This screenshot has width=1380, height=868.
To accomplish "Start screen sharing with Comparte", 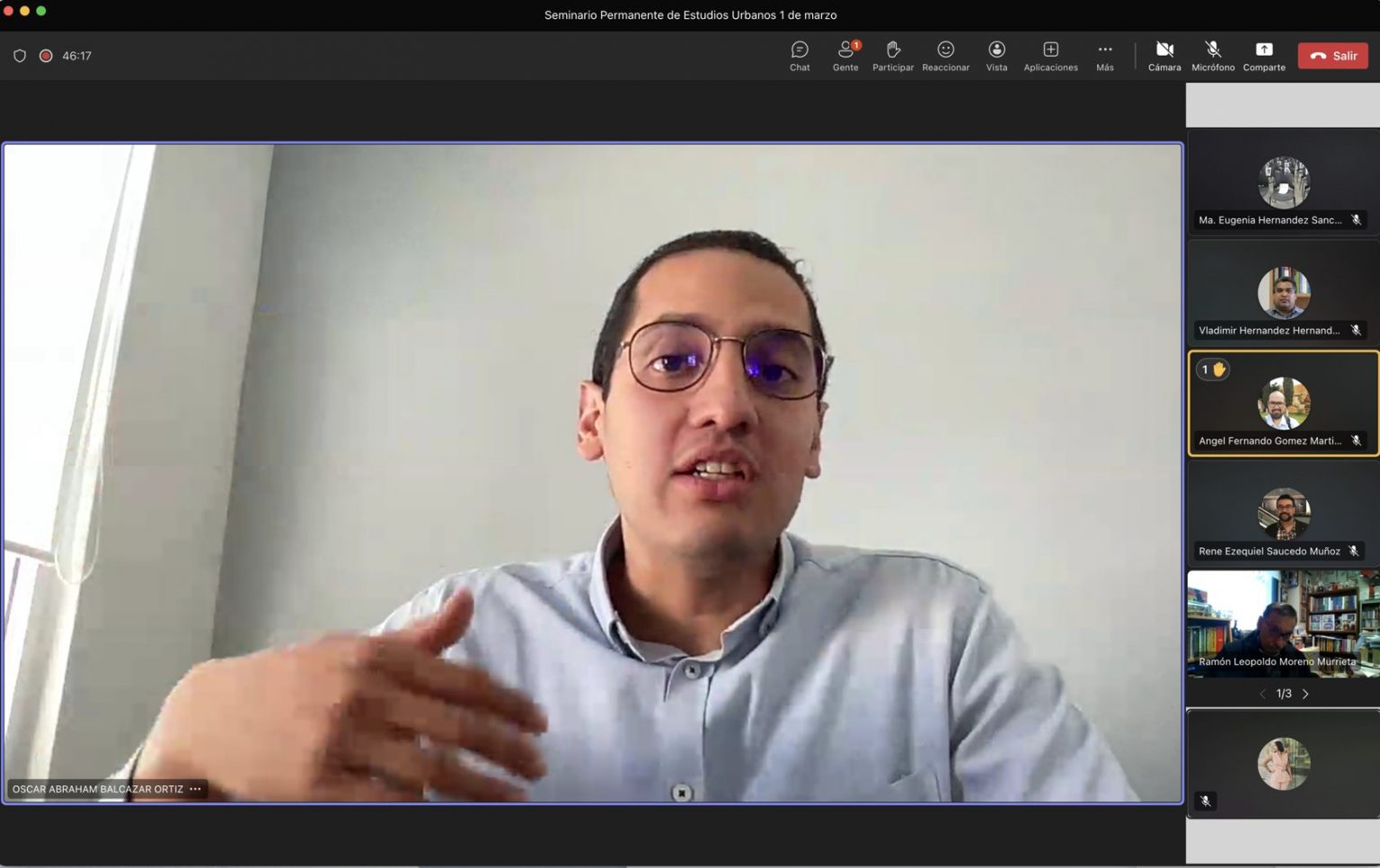I will coord(1264,56).
